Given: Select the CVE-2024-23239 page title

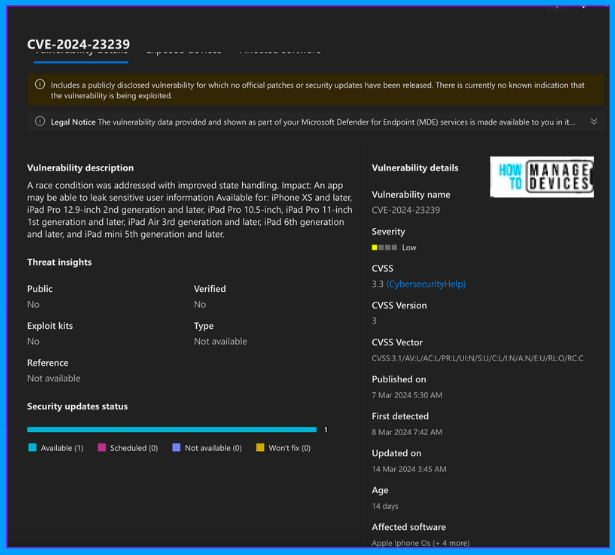Looking at the screenshot, I should (x=78, y=44).
